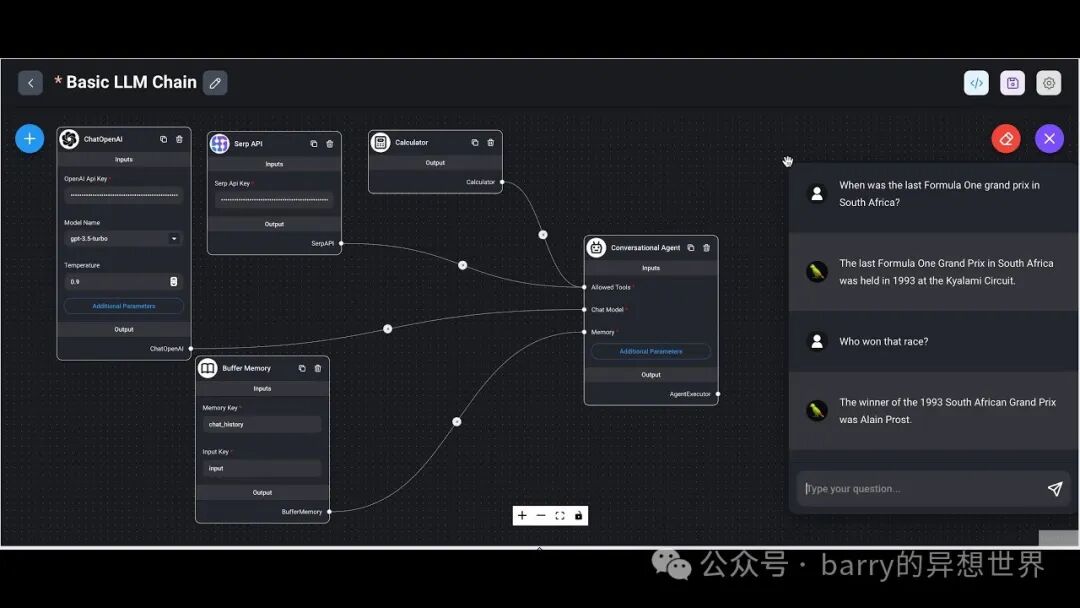Viewport: 1080px width, 608px height.
Task: Clear the chat with the red eraser button
Action: tap(1006, 138)
